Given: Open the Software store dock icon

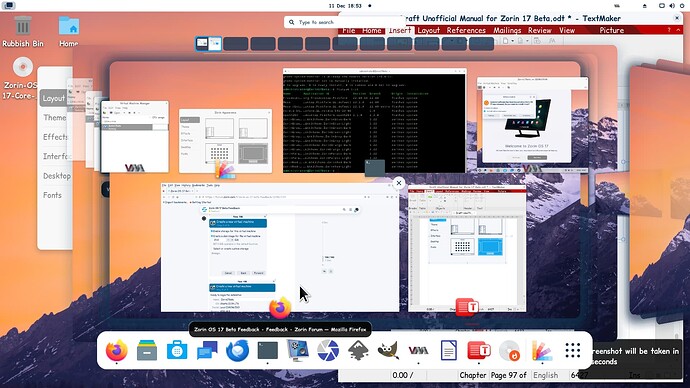Looking at the screenshot, I should pos(177,351).
